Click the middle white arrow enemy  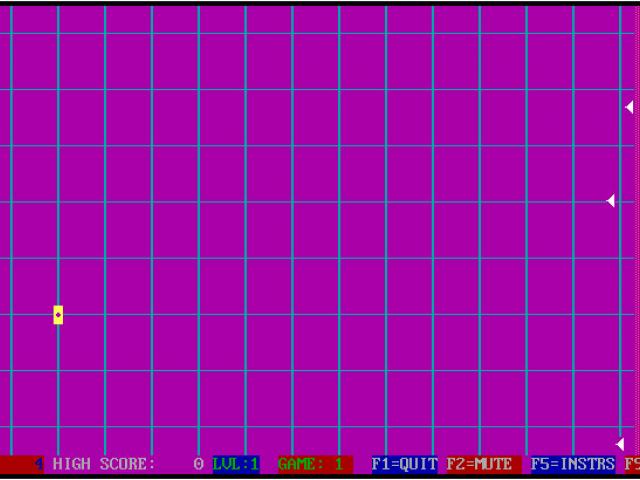[611, 201]
